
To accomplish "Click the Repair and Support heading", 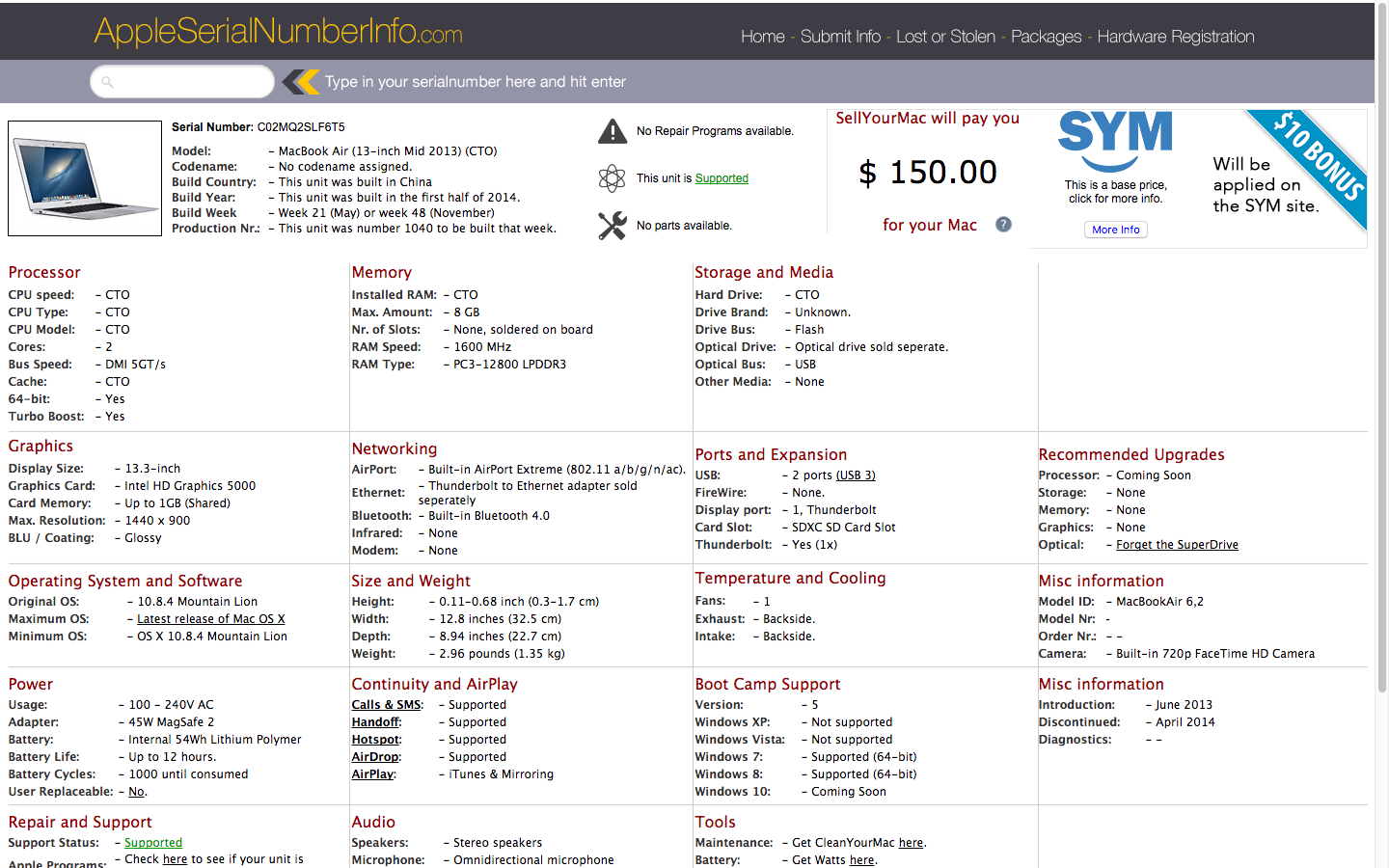I will click(x=80, y=823).
